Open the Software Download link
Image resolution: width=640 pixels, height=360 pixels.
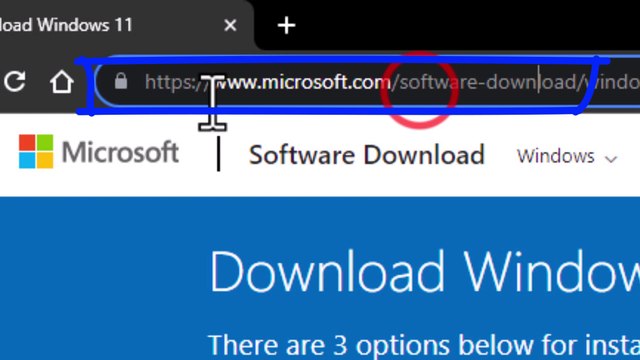click(x=367, y=155)
